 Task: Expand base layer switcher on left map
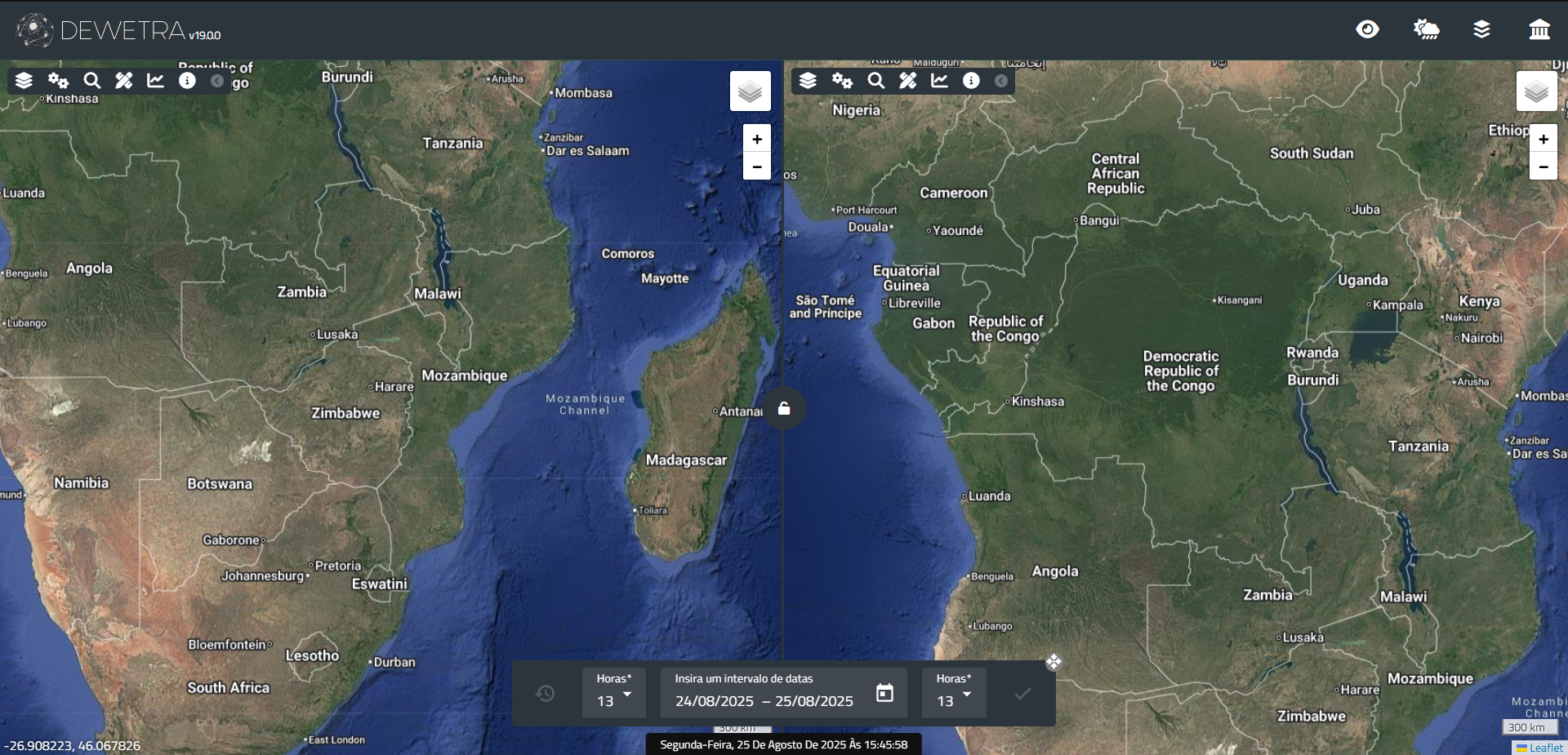coord(750,91)
